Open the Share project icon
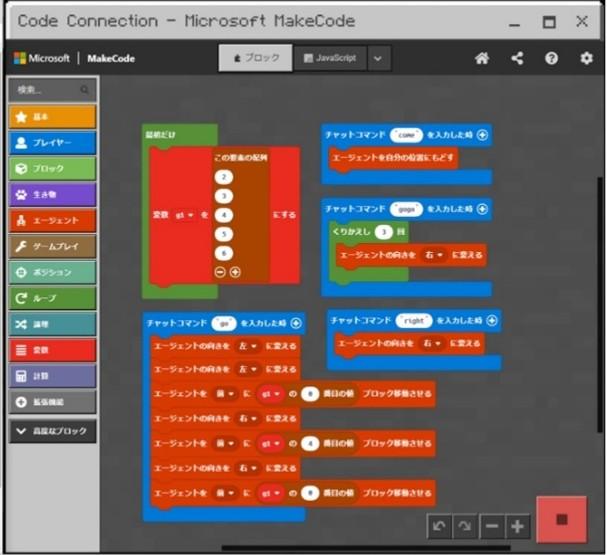The width and height of the screenshot is (607, 555). click(x=517, y=59)
